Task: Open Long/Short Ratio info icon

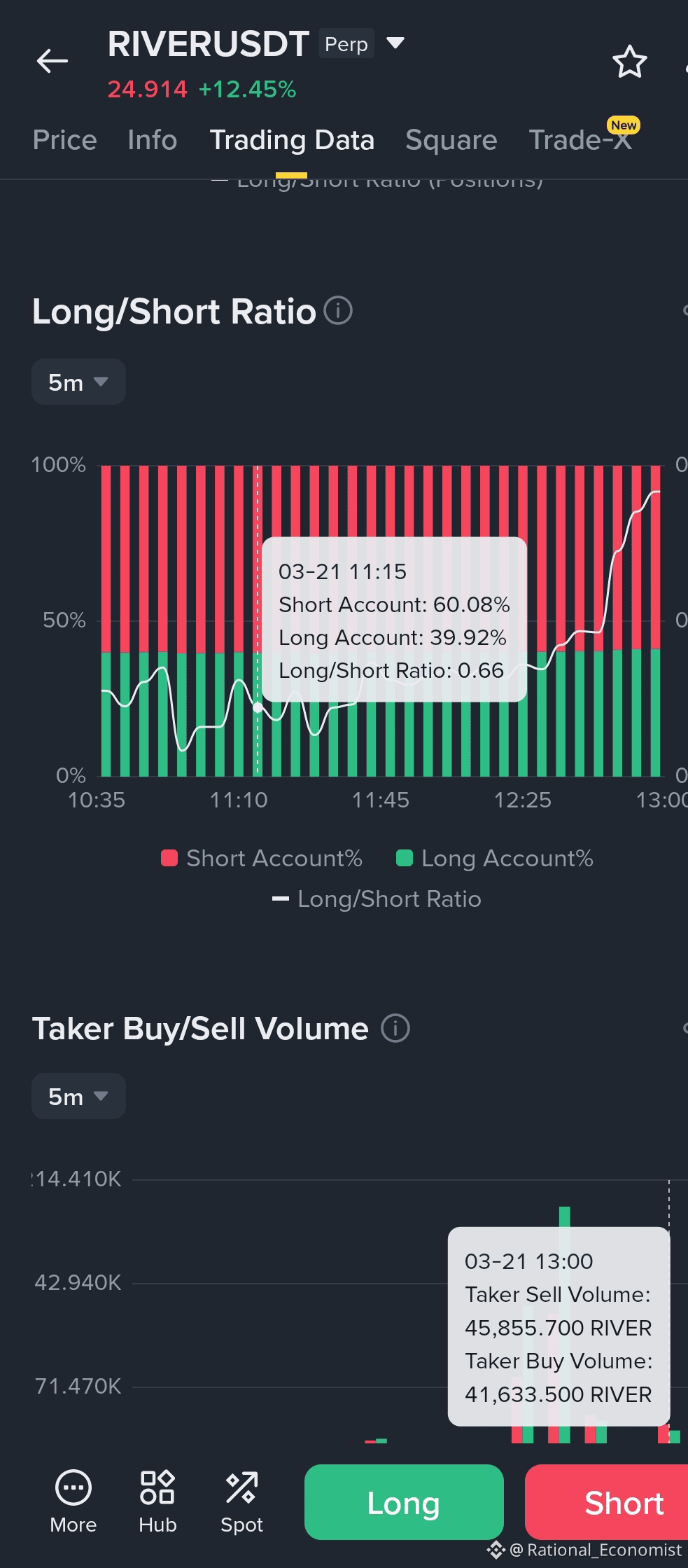Action: (338, 310)
